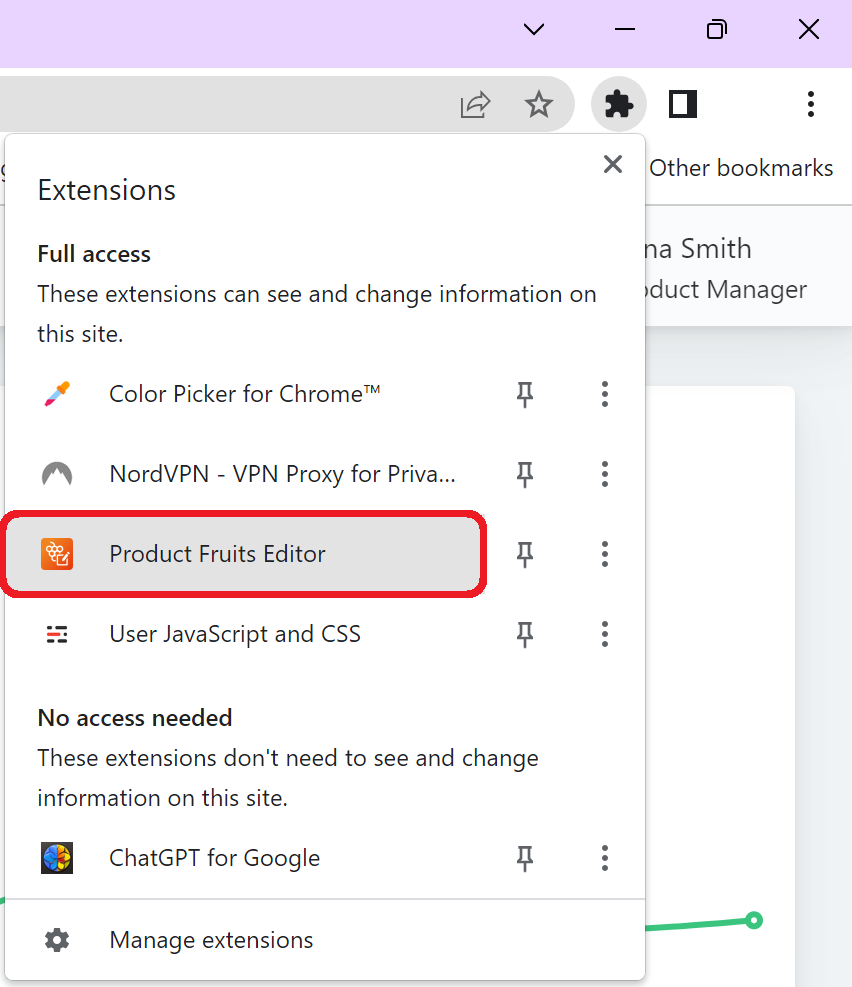Open the browser Extensions puzzle-piece icon
This screenshot has height=987, width=852.
pos(618,104)
